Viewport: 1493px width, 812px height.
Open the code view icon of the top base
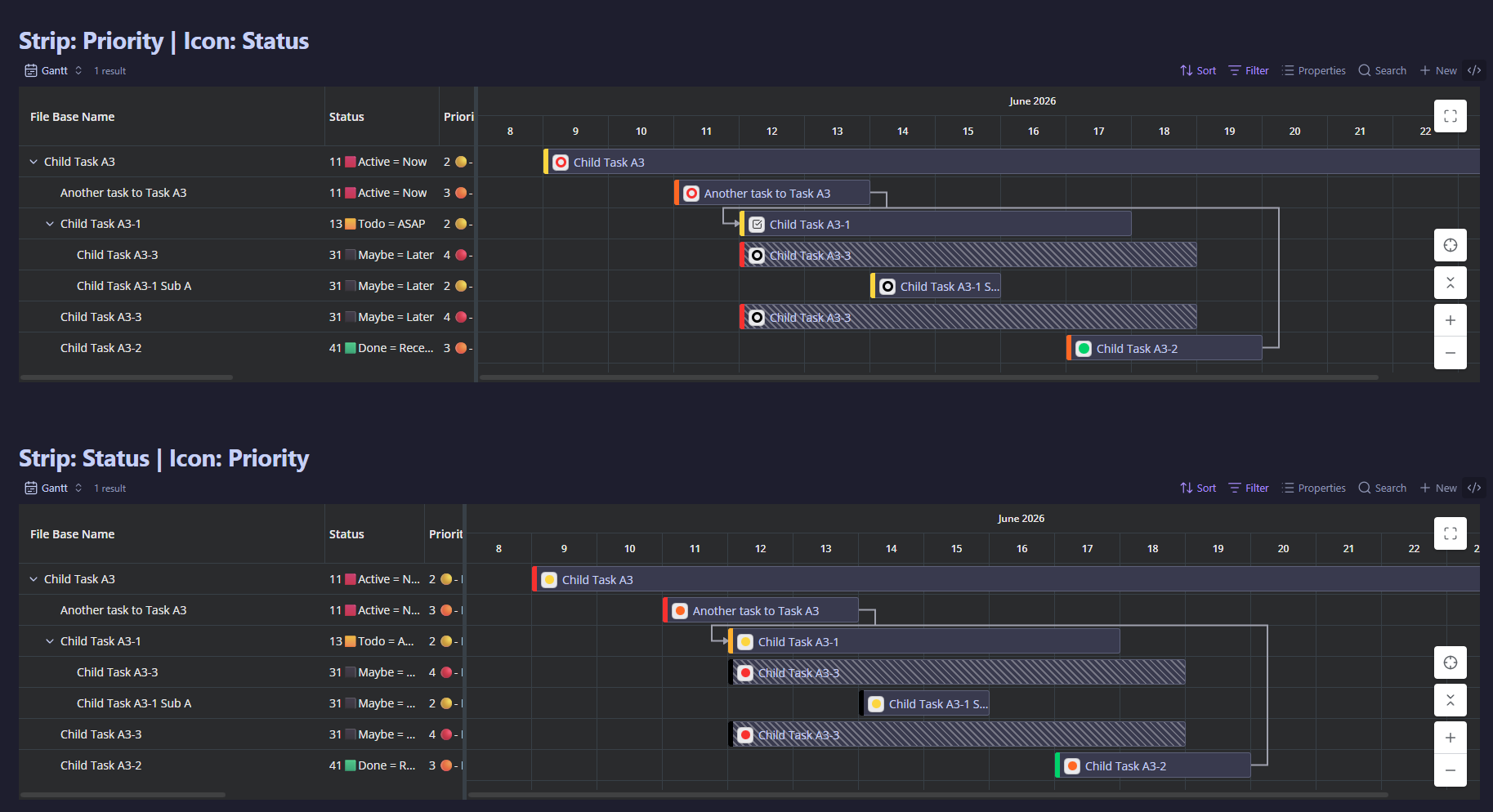point(1474,70)
